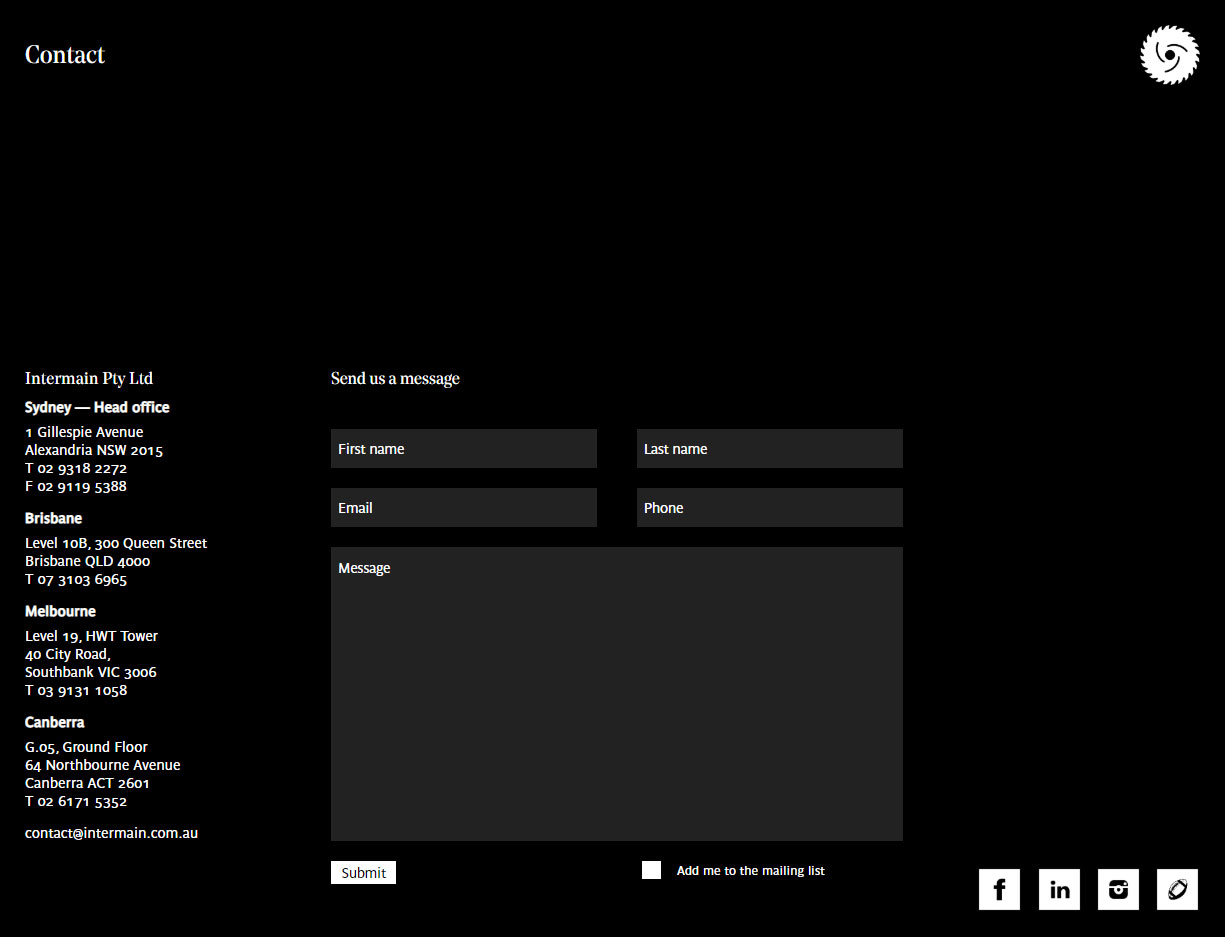Click the contact@intermain.com.au email link

tap(111, 833)
